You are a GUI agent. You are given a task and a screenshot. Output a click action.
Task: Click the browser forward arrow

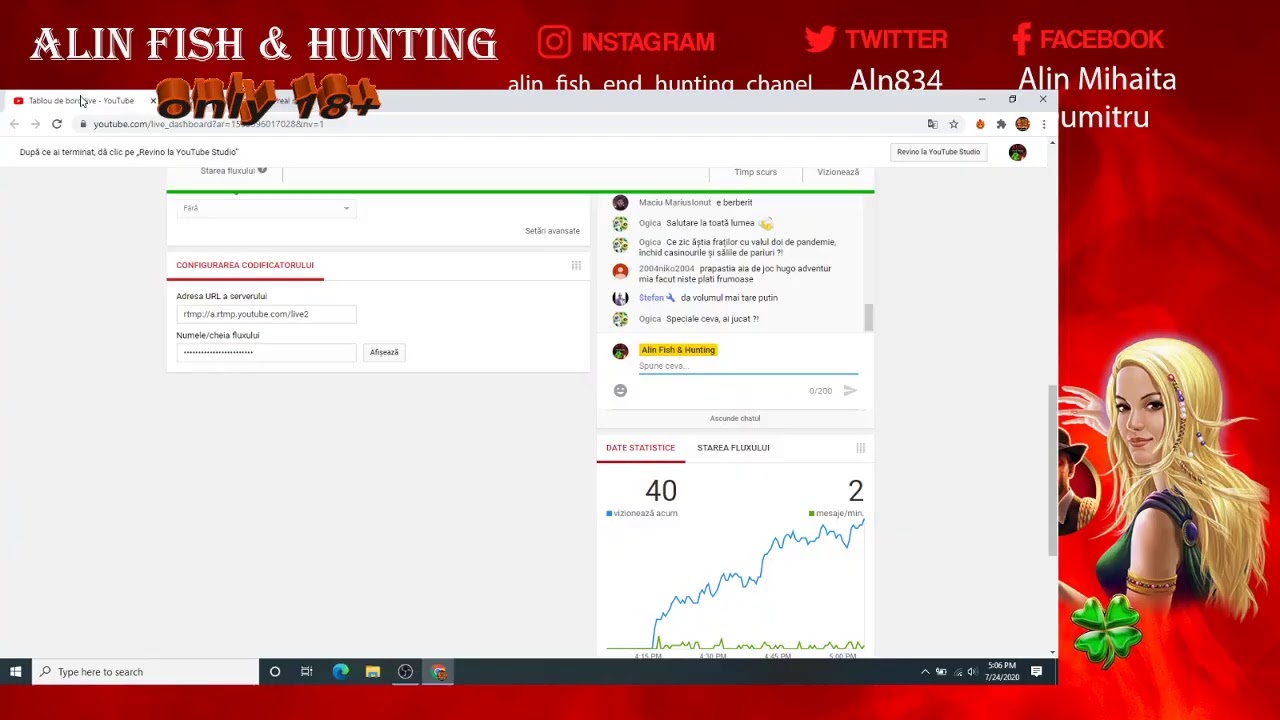tap(35, 124)
